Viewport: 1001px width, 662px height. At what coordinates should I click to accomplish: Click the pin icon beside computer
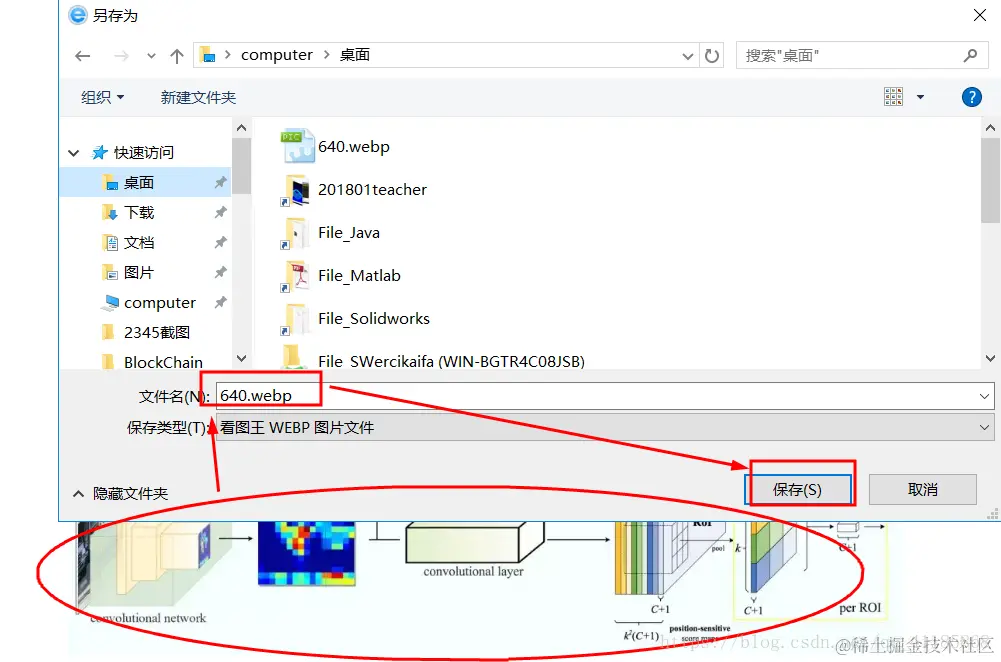(220, 303)
